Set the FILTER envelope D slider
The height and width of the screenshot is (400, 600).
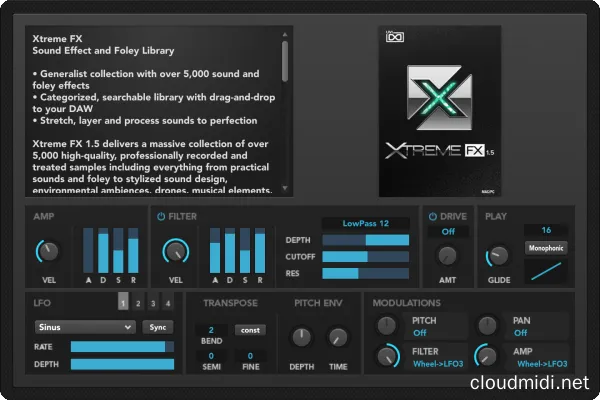coord(230,251)
